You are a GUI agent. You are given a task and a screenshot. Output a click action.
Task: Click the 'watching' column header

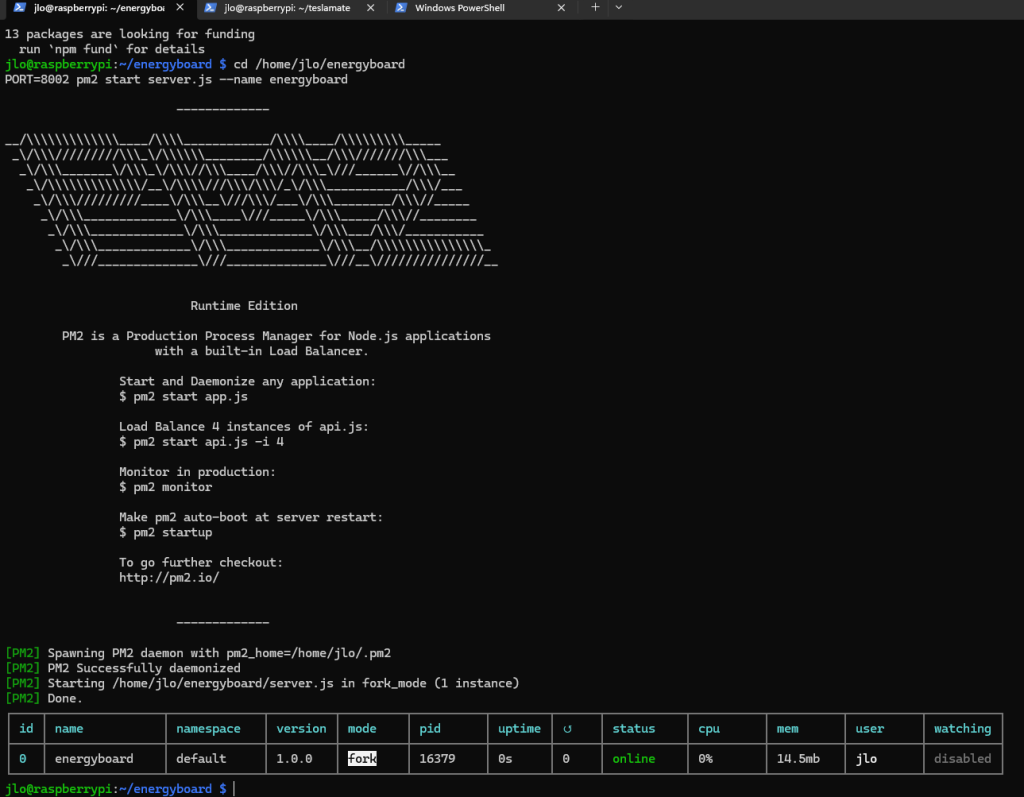[x=962, y=729]
